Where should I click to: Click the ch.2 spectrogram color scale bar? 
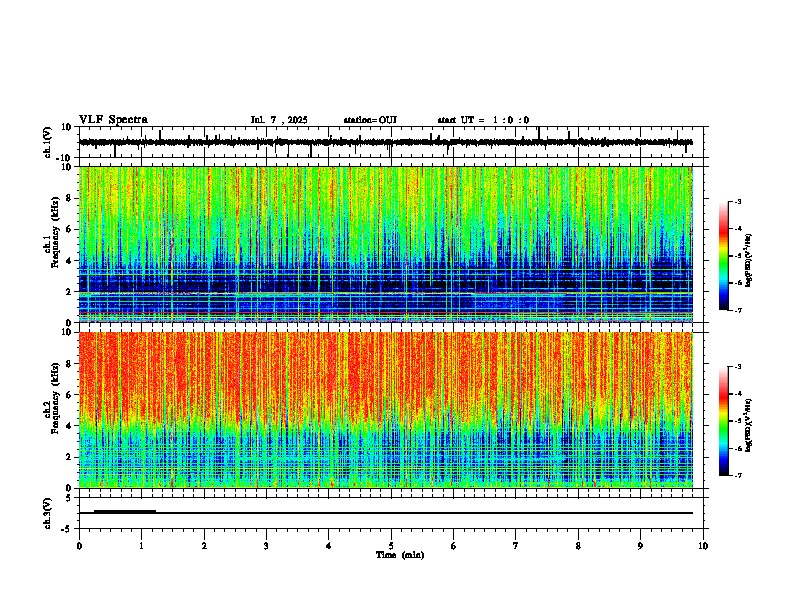pos(724,421)
